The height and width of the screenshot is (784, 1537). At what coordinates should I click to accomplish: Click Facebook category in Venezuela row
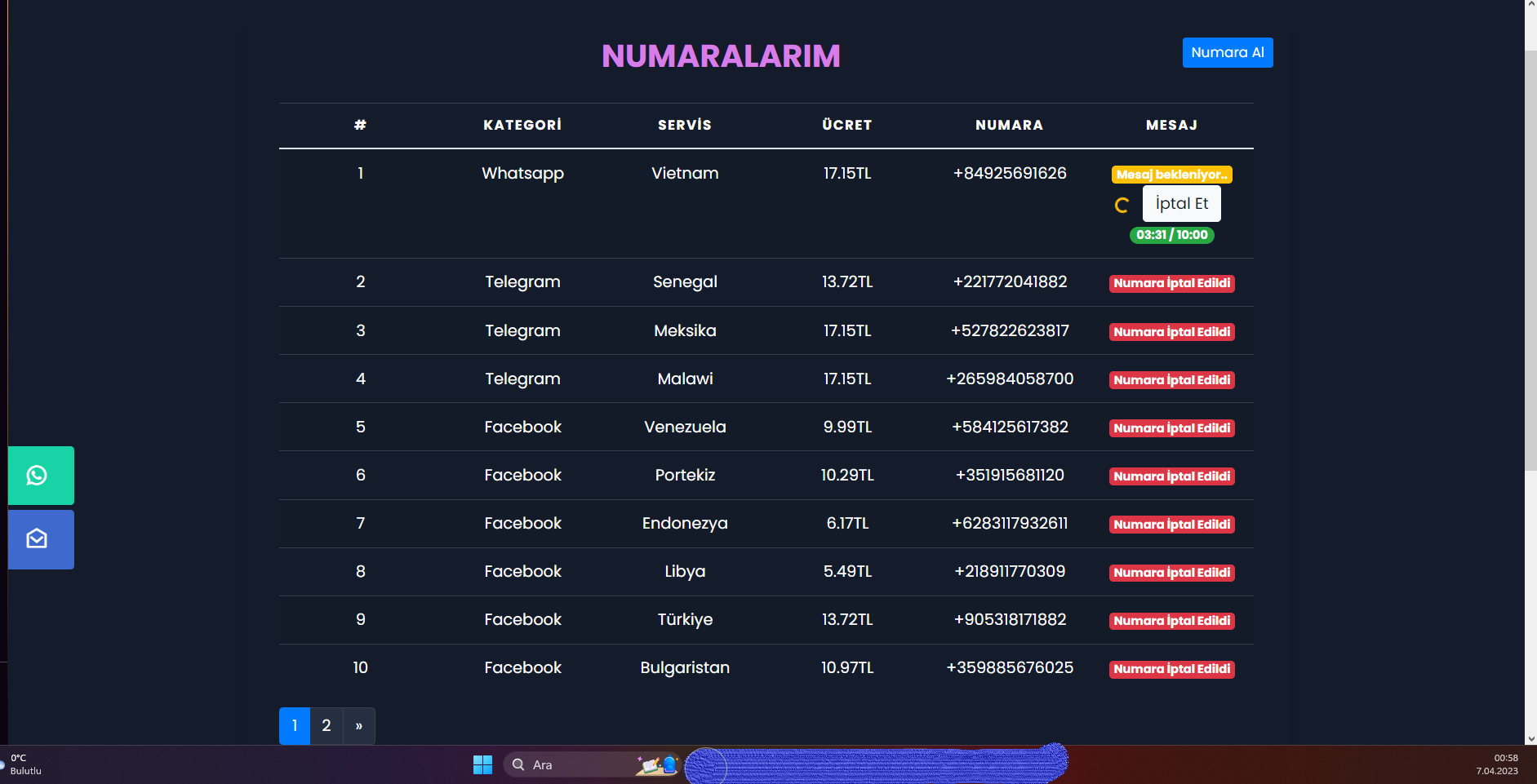(522, 427)
